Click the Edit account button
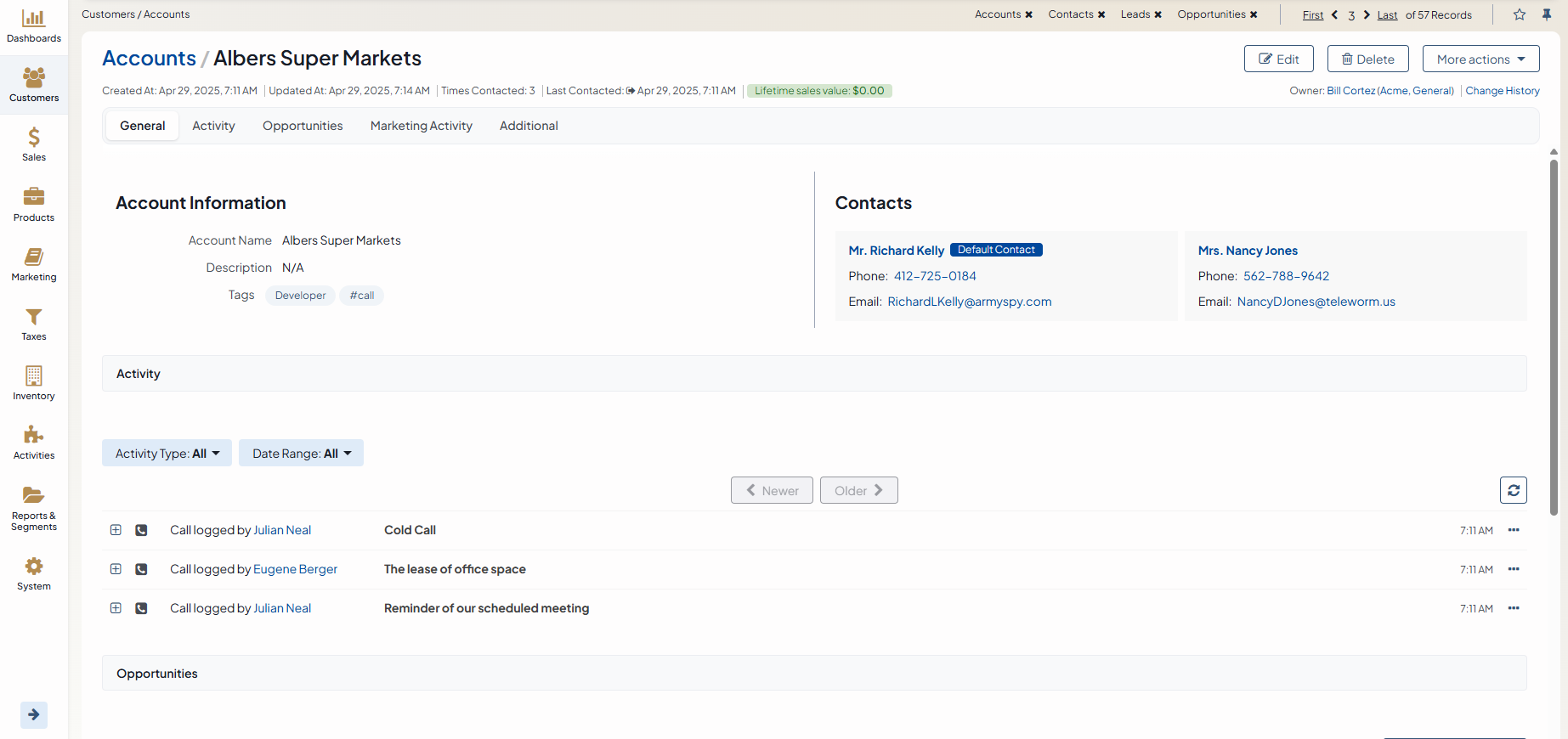The width and height of the screenshot is (1568, 739). [1278, 59]
